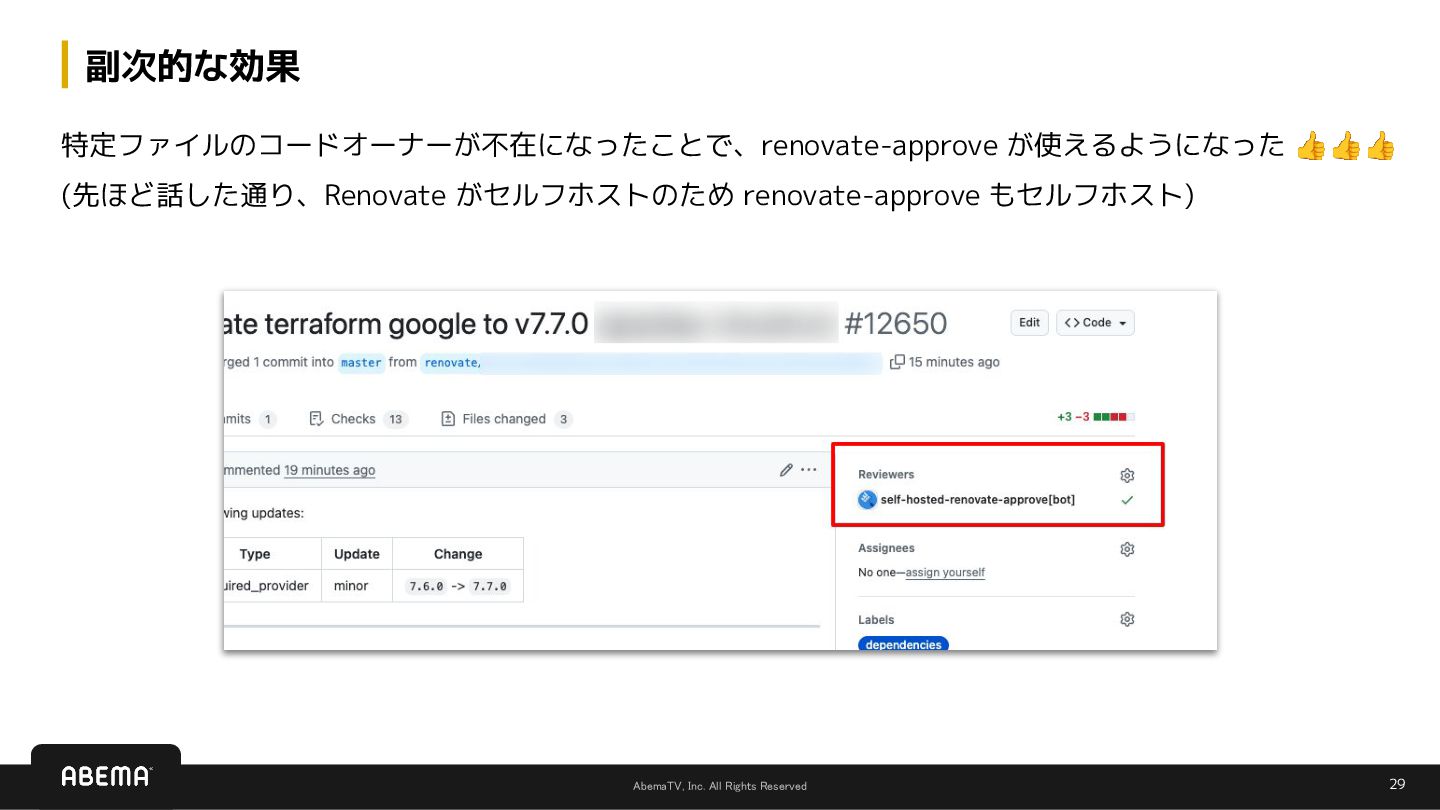The image size is (1440, 810).
Task: Open the Files changed tab
Action: point(506,419)
